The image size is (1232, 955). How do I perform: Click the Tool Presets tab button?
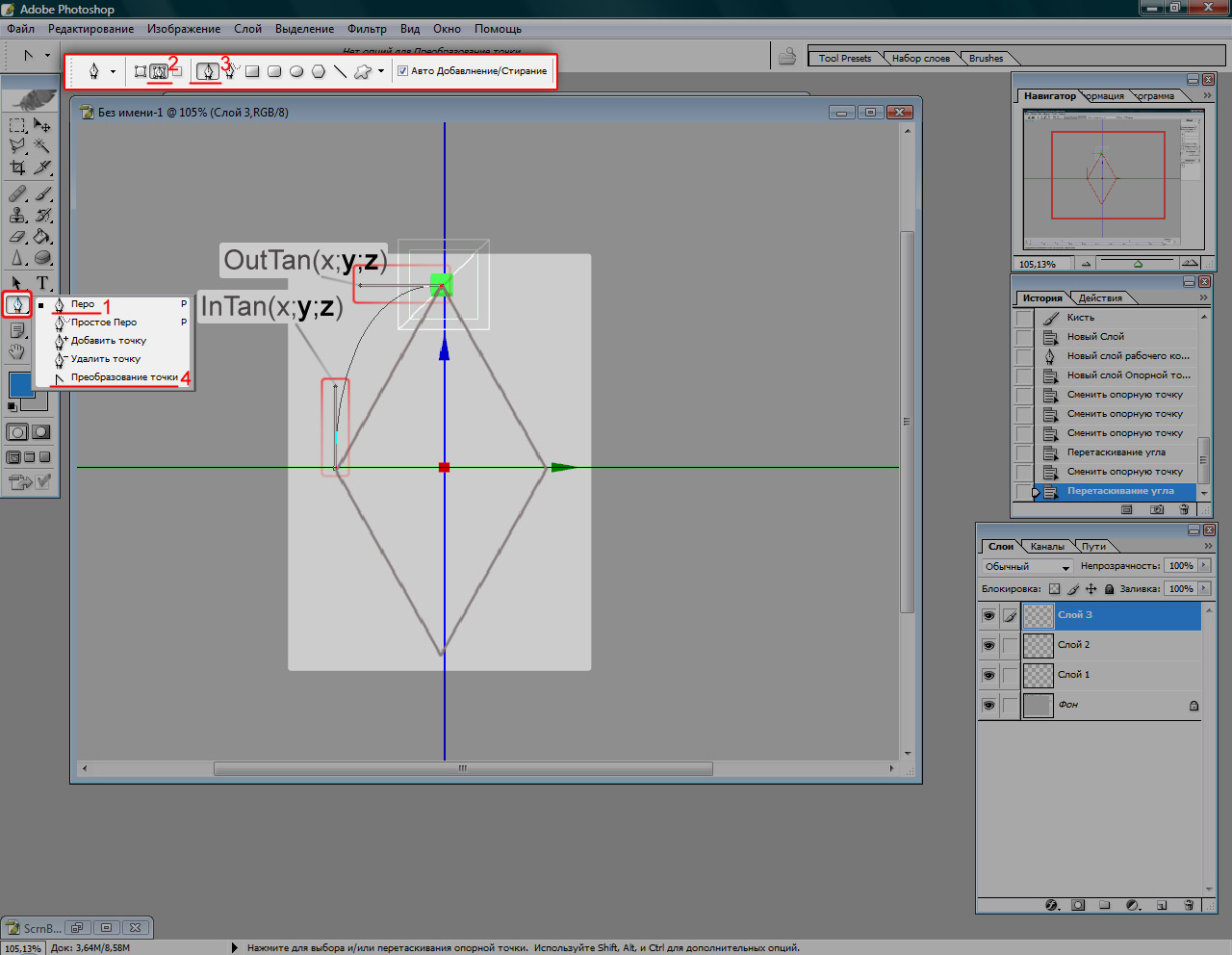(844, 59)
